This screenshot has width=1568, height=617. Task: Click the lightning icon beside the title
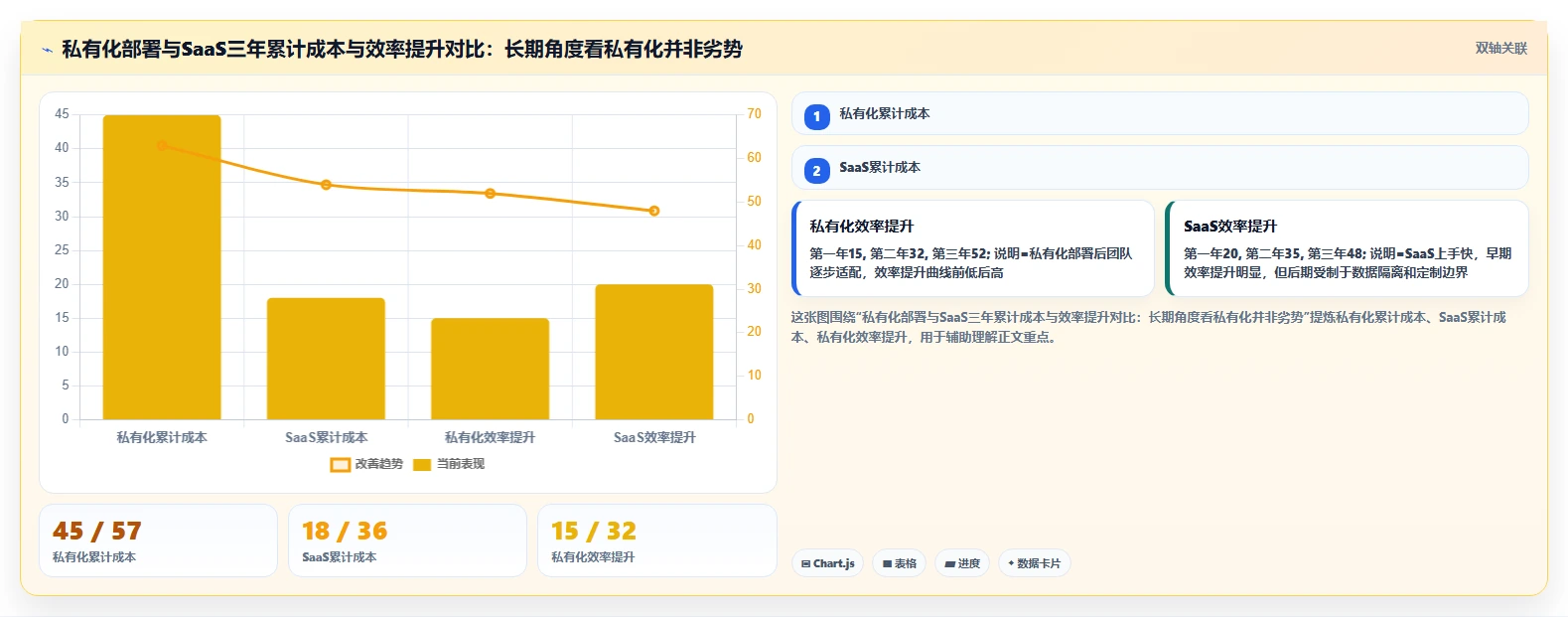[x=47, y=50]
